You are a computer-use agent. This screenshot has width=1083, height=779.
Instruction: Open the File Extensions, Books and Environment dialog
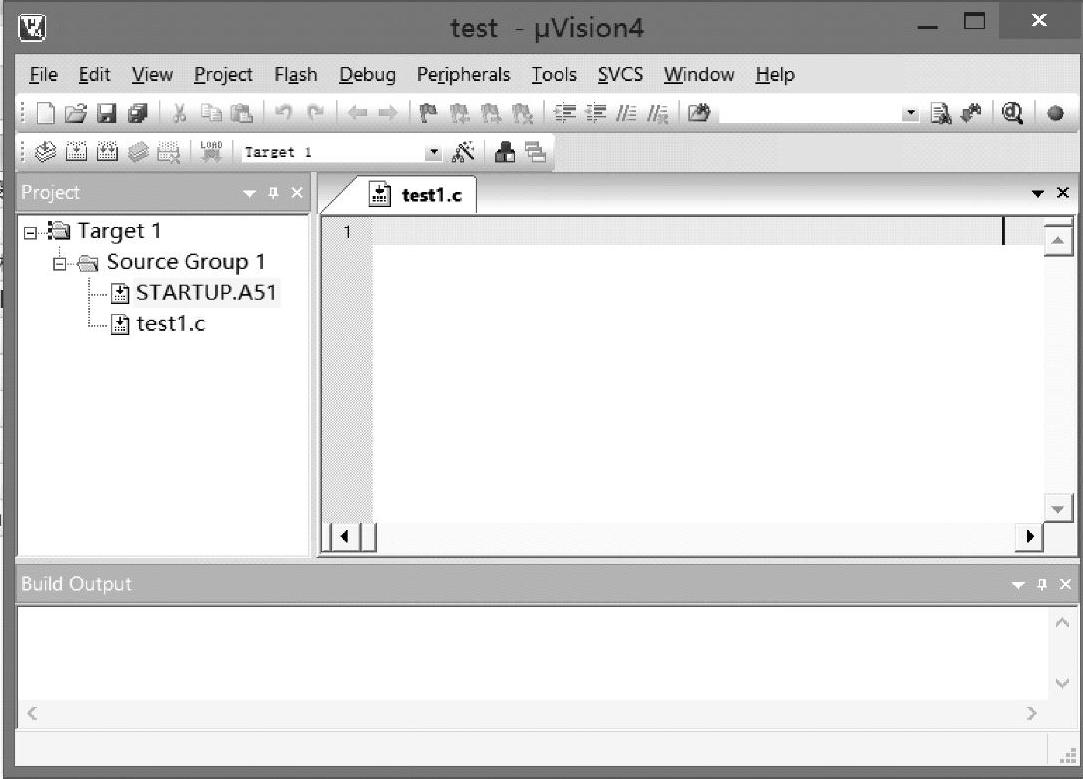[505, 151]
